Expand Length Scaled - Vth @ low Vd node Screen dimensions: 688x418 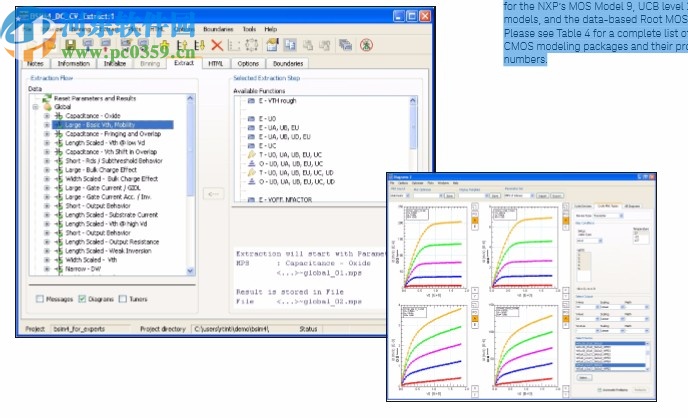47,143
